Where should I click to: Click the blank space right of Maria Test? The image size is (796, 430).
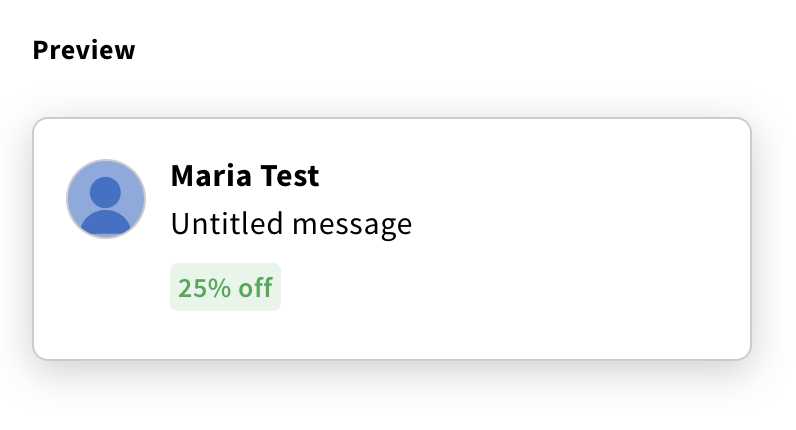click(530, 177)
